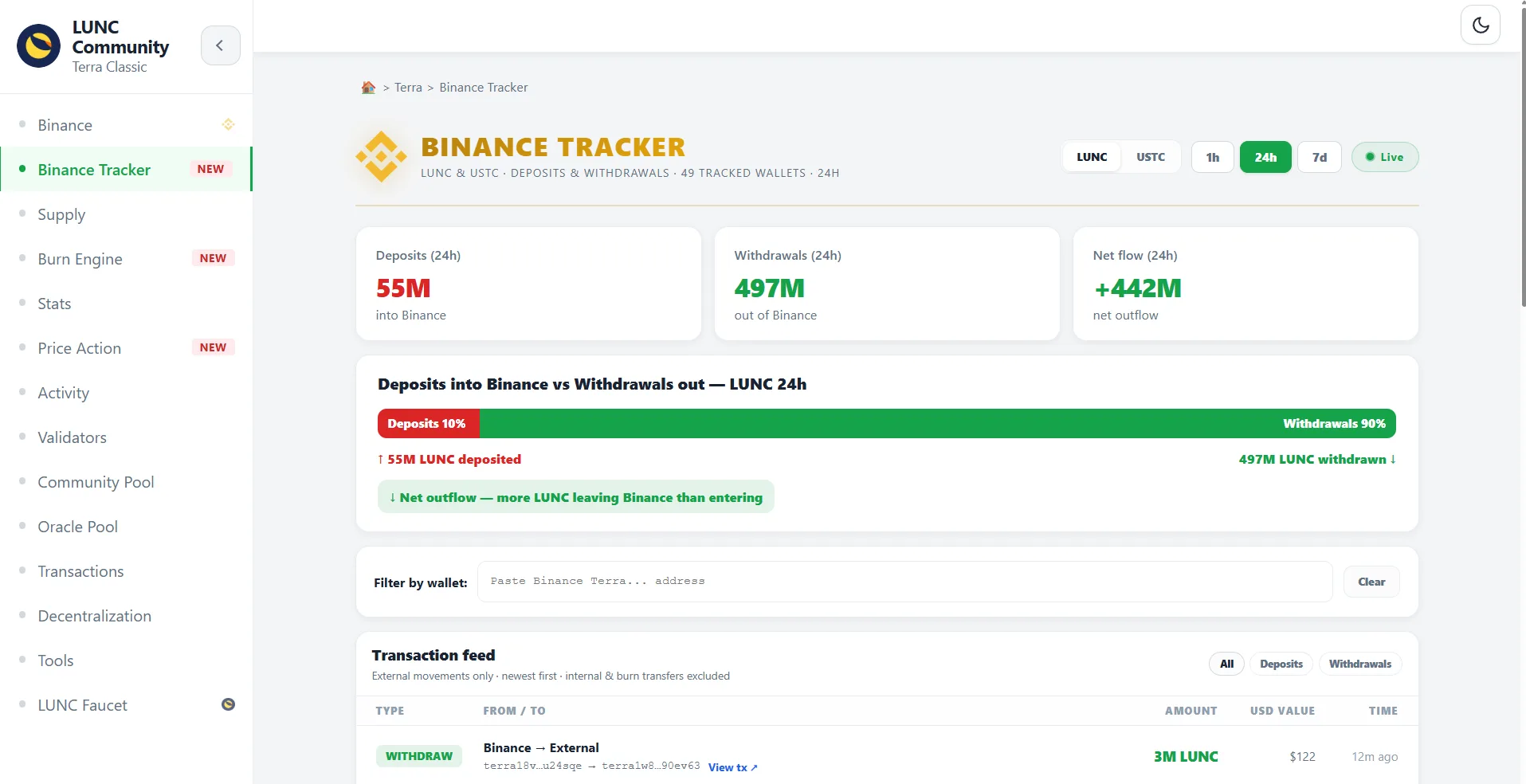
Task: Click the Binance diamond icon in sidebar
Action: [x=228, y=124]
